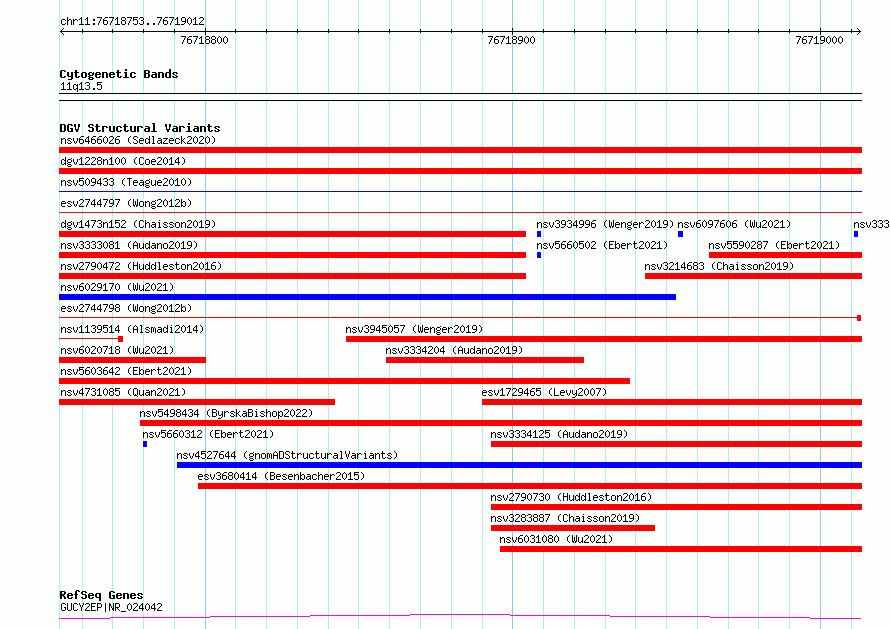Screen dimensions: 890x629
Task: Click small blue marker under nsv5660502
Action: 539,255
